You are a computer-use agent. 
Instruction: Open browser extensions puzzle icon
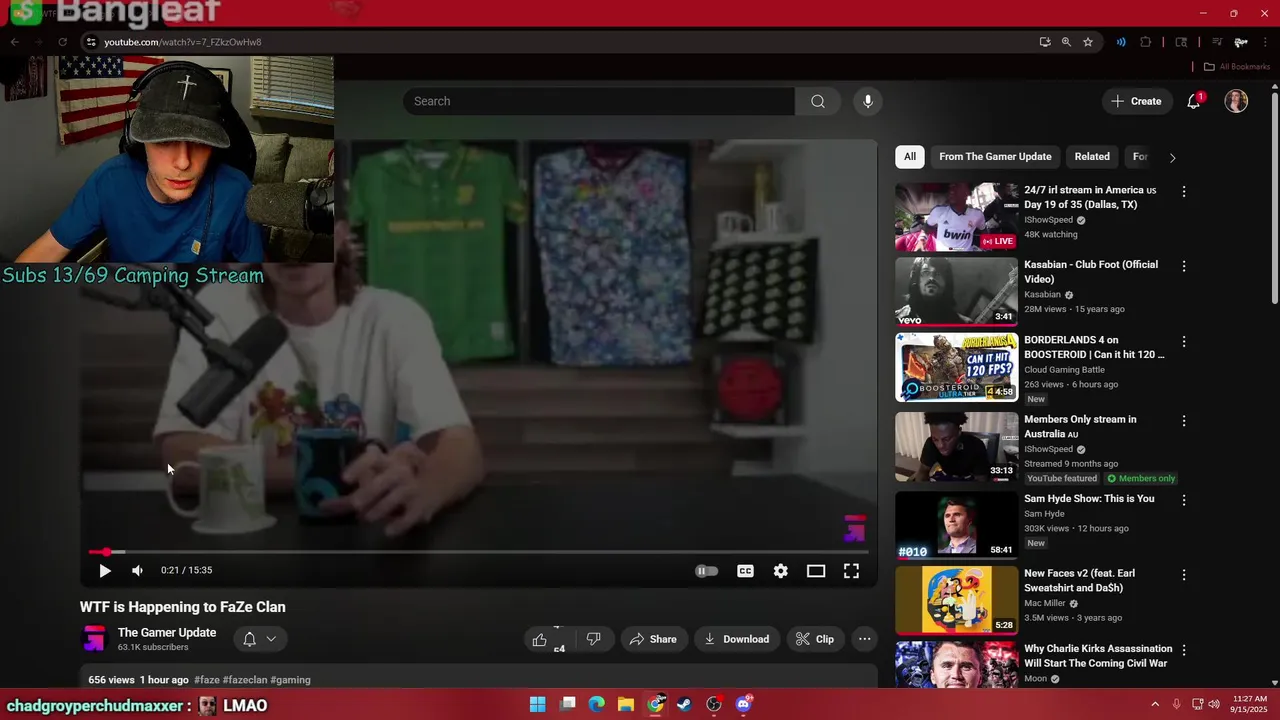click(1146, 42)
